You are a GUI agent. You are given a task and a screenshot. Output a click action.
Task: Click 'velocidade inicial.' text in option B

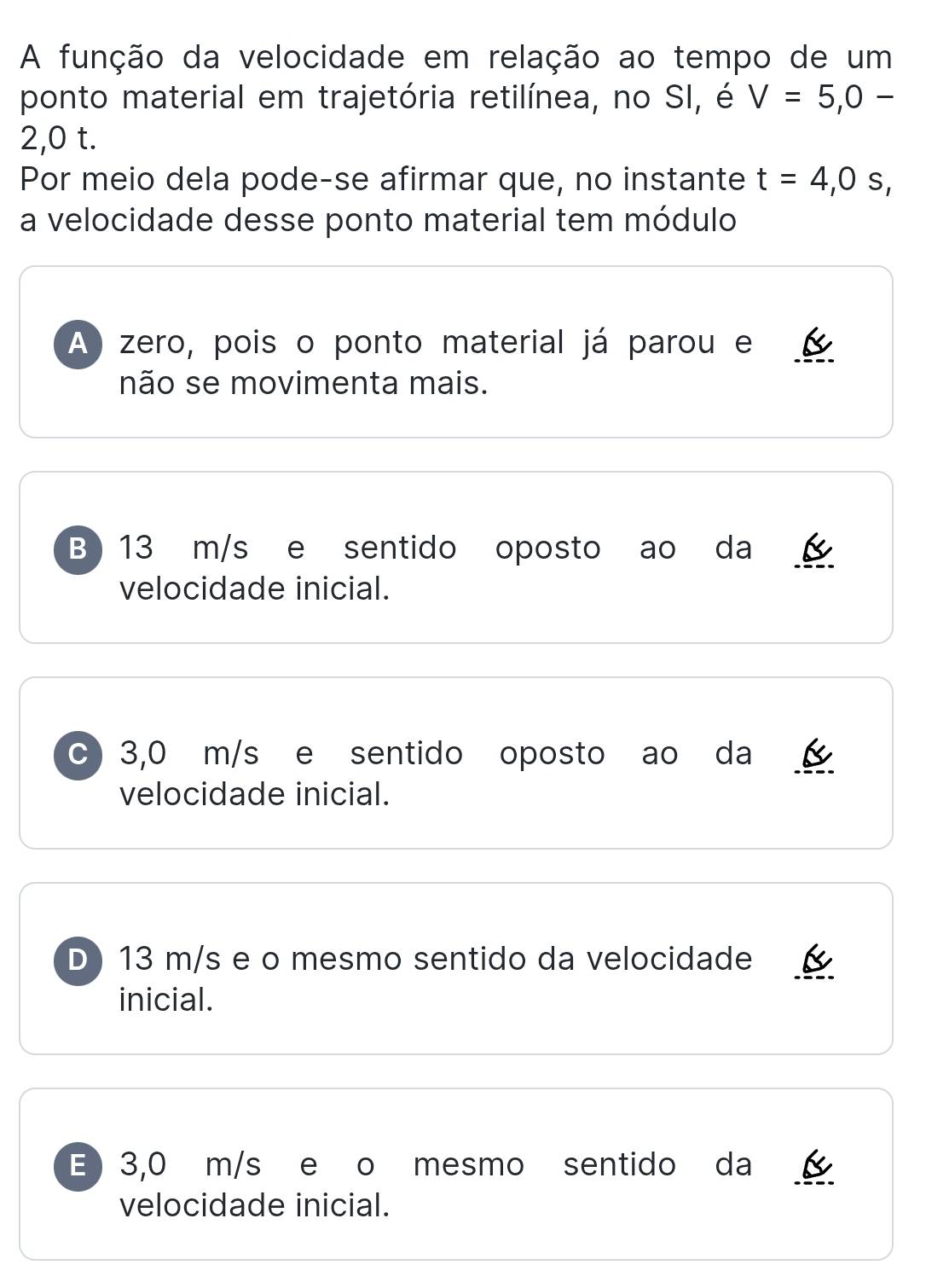tap(255, 589)
